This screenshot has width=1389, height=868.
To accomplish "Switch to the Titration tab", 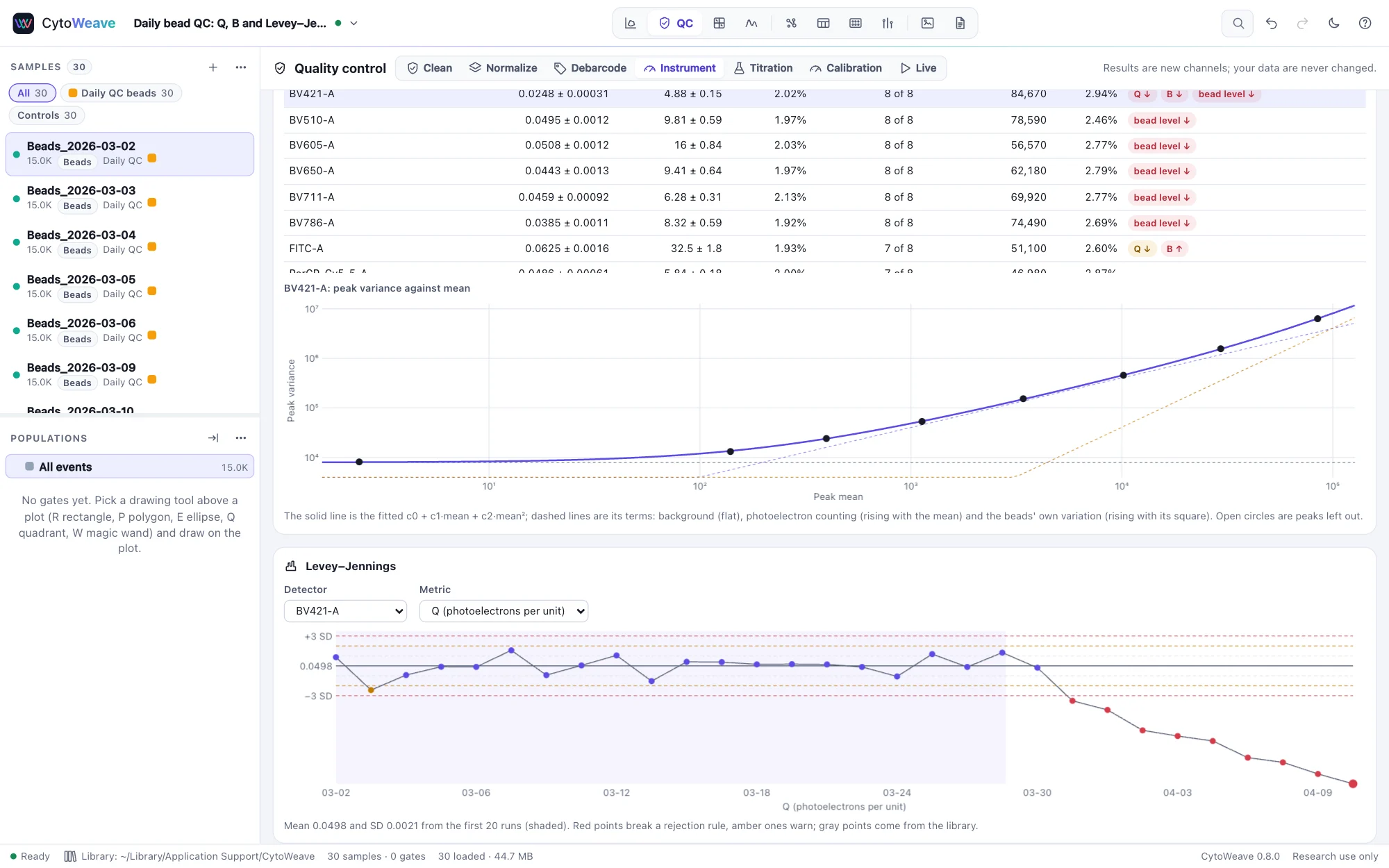I will [x=763, y=68].
